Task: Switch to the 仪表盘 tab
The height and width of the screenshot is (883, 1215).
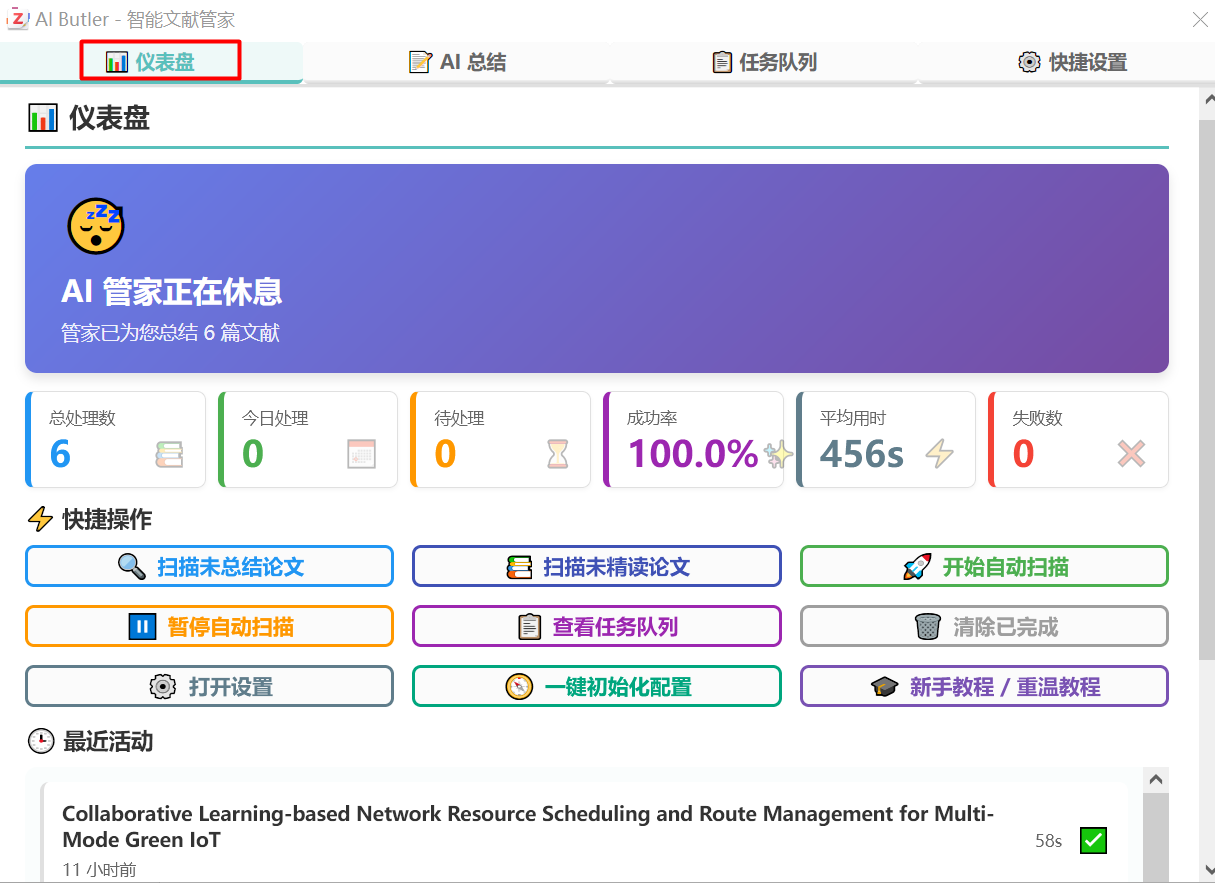Action: (152, 62)
